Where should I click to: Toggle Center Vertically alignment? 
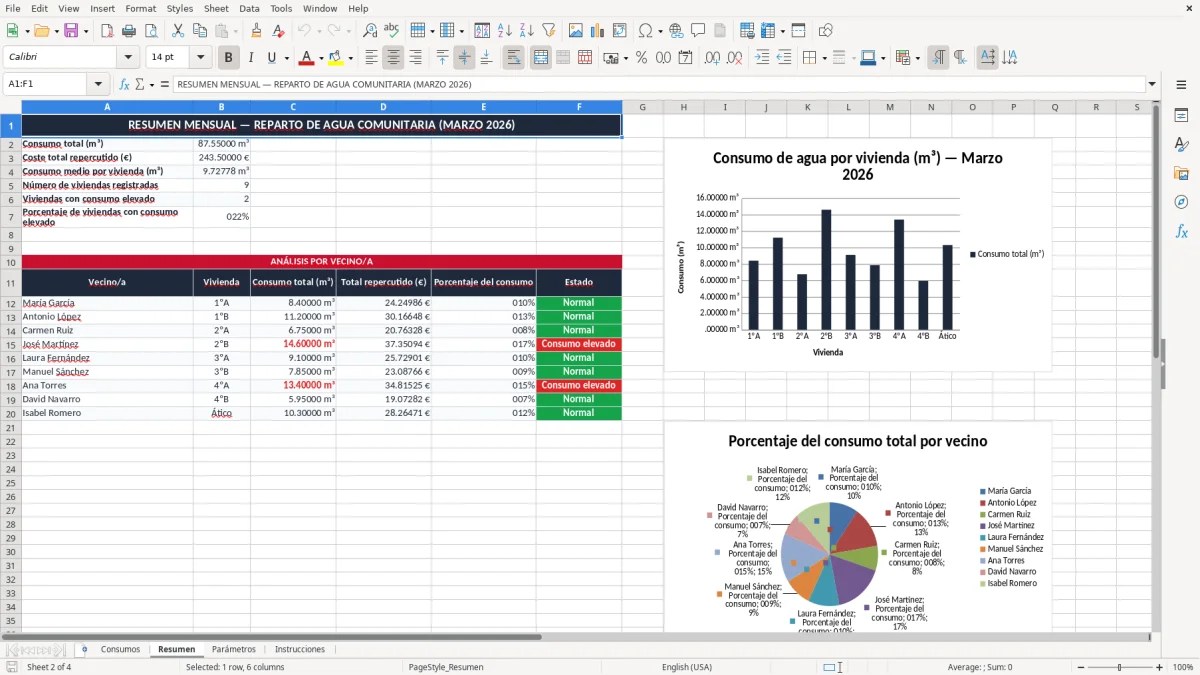464,58
